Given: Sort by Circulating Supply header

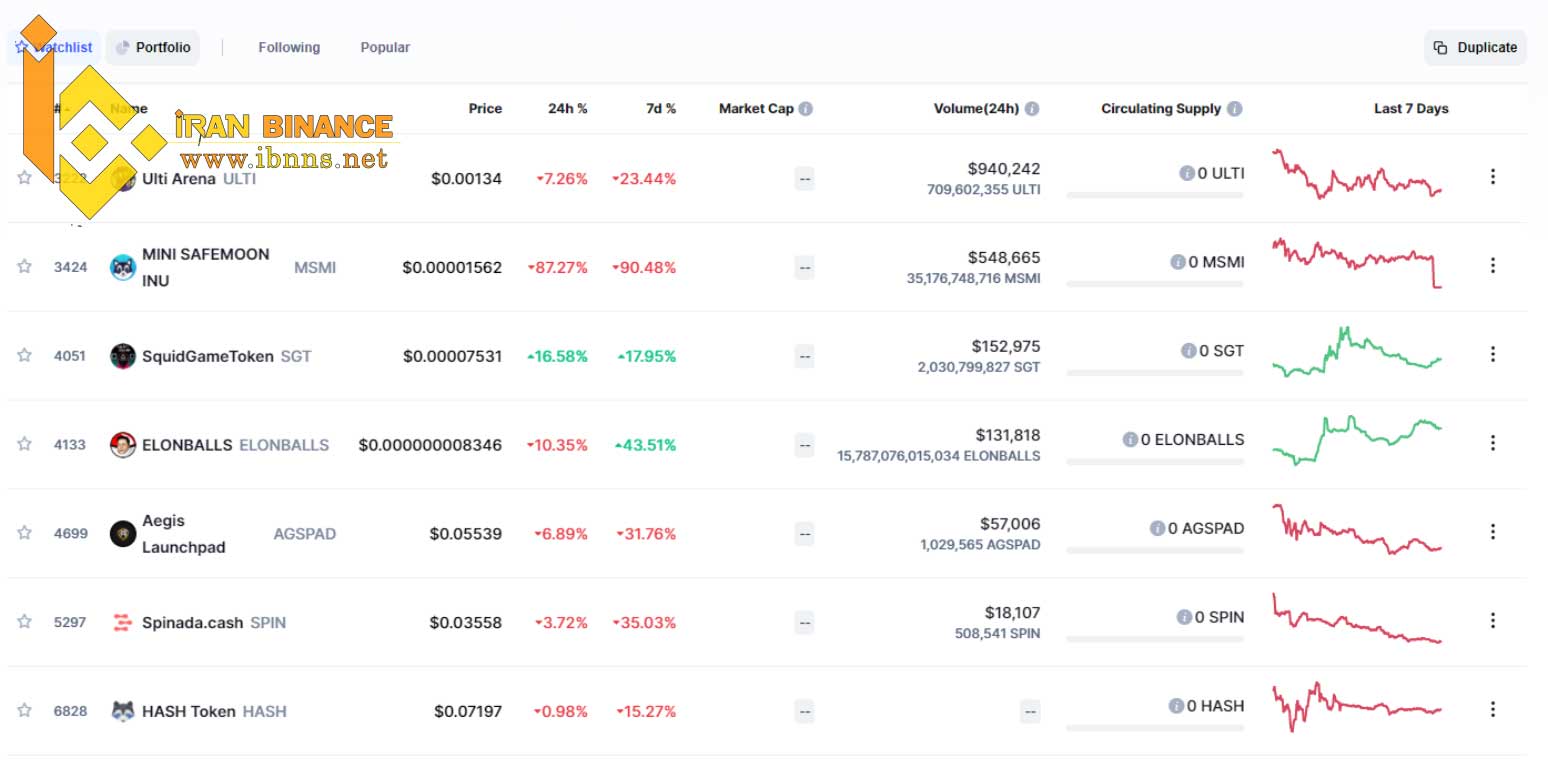Looking at the screenshot, I should [1161, 109].
